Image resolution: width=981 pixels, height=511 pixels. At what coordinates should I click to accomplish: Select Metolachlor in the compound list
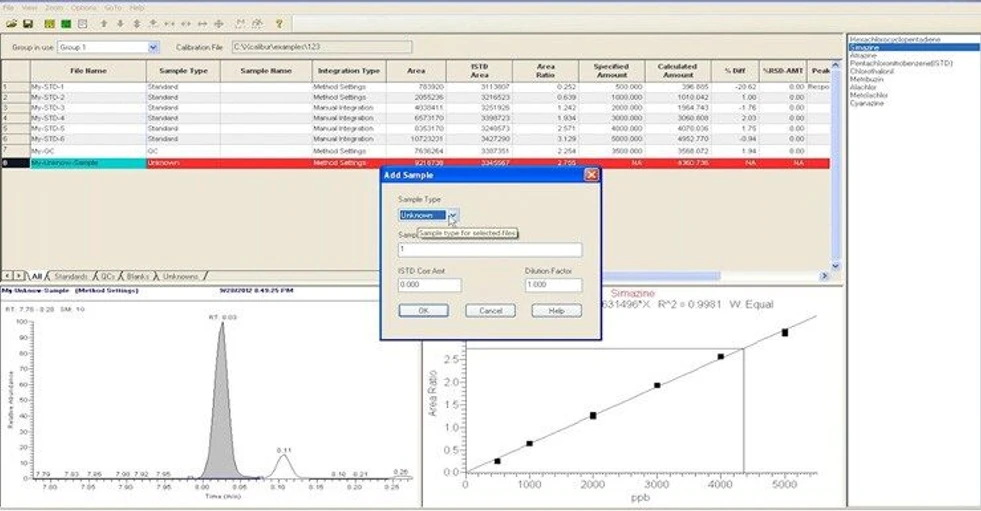click(869, 95)
